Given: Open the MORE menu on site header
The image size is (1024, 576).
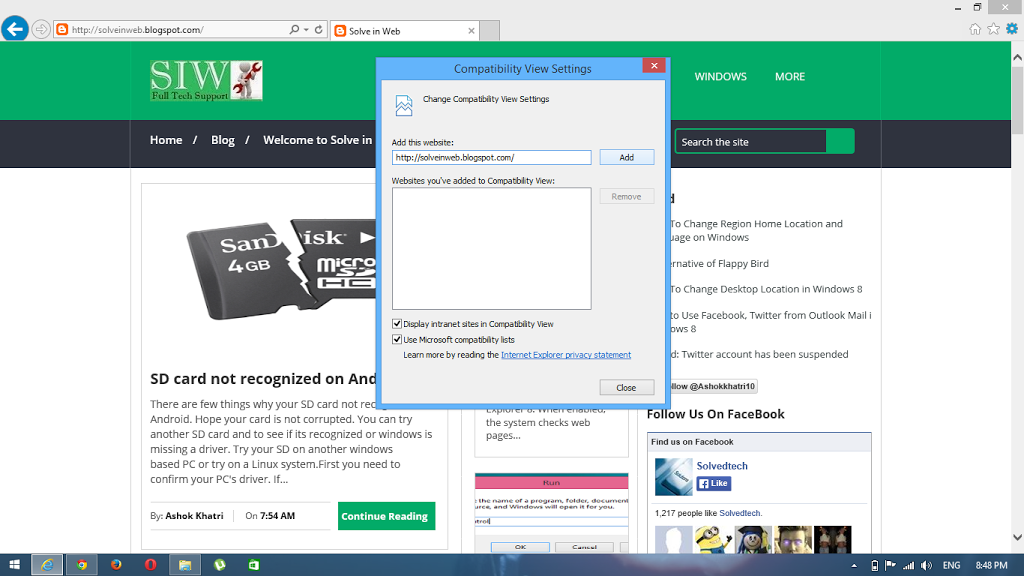Looking at the screenshot, I should tap(789, 77).
